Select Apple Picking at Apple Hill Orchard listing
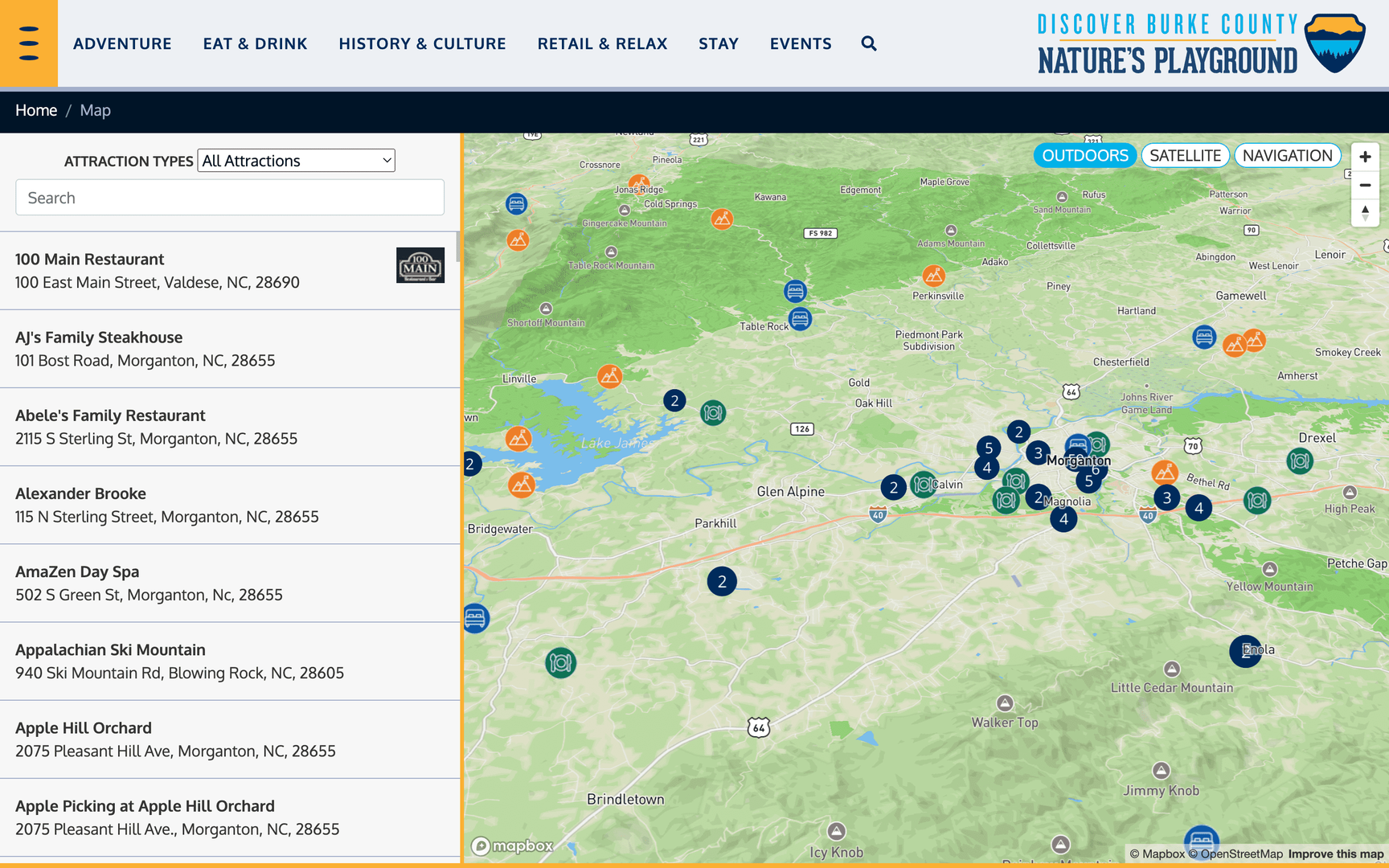The image size is (1389, 868). point(230,817)
